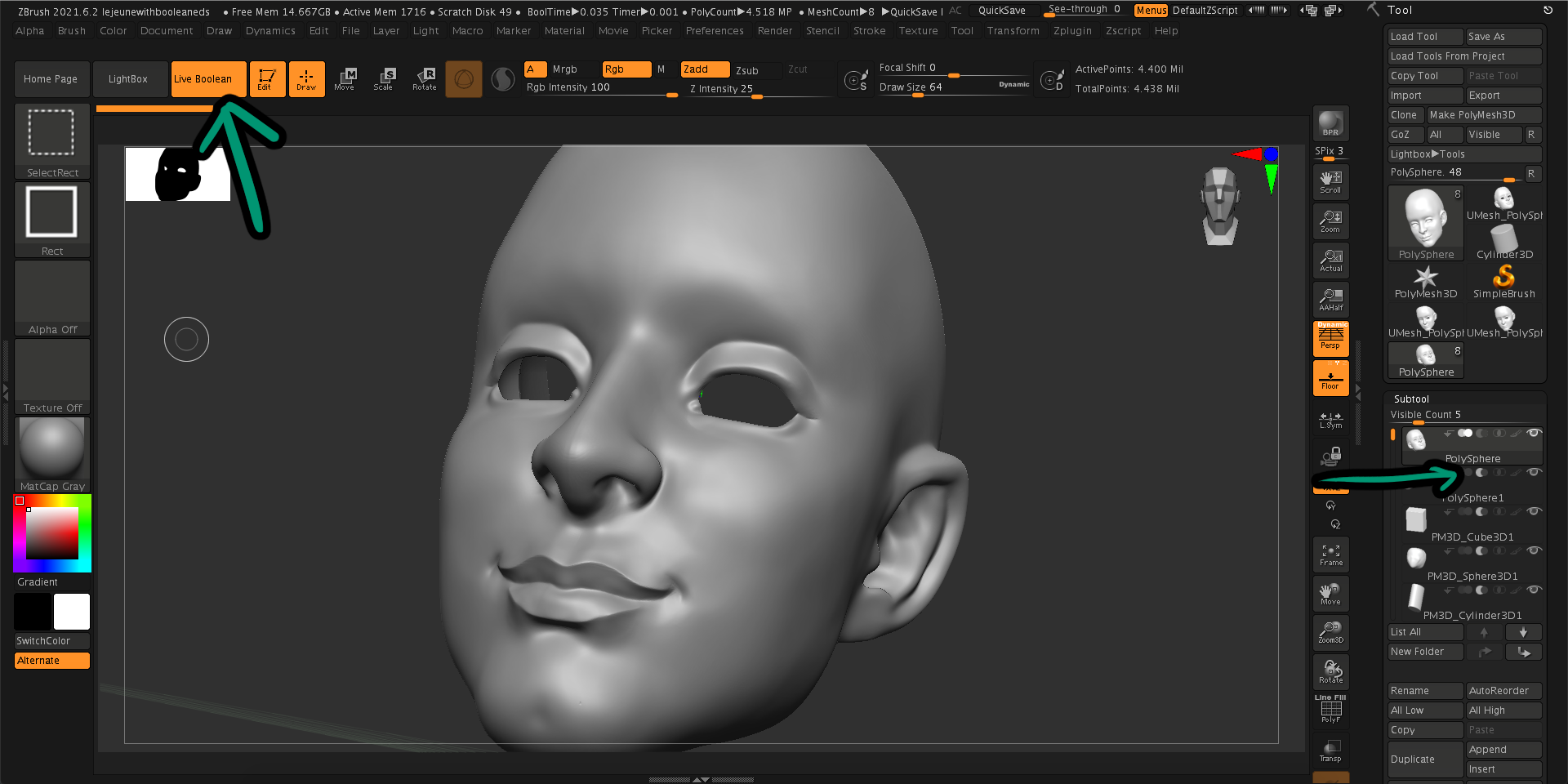The image size is (1568, 784).
Task: Adjust the Draw Size slider
Action: [954, 87]
